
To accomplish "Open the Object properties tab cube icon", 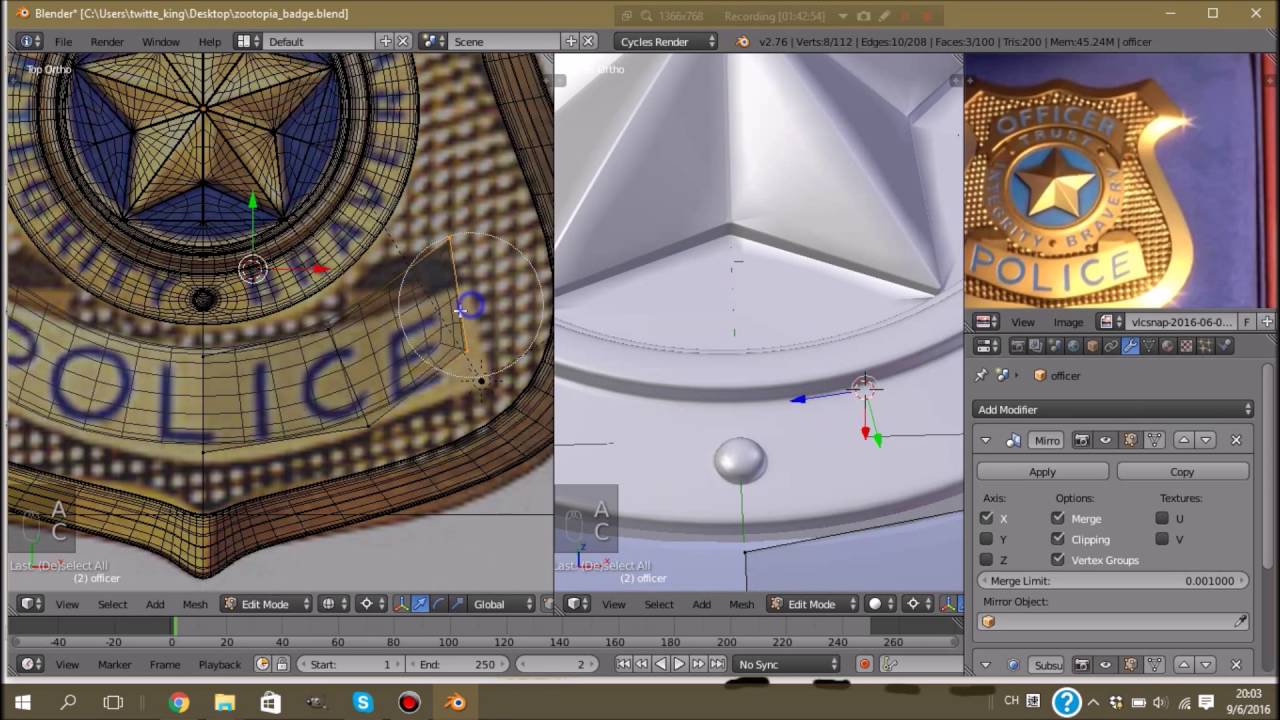I will (x=1092, y=346).
